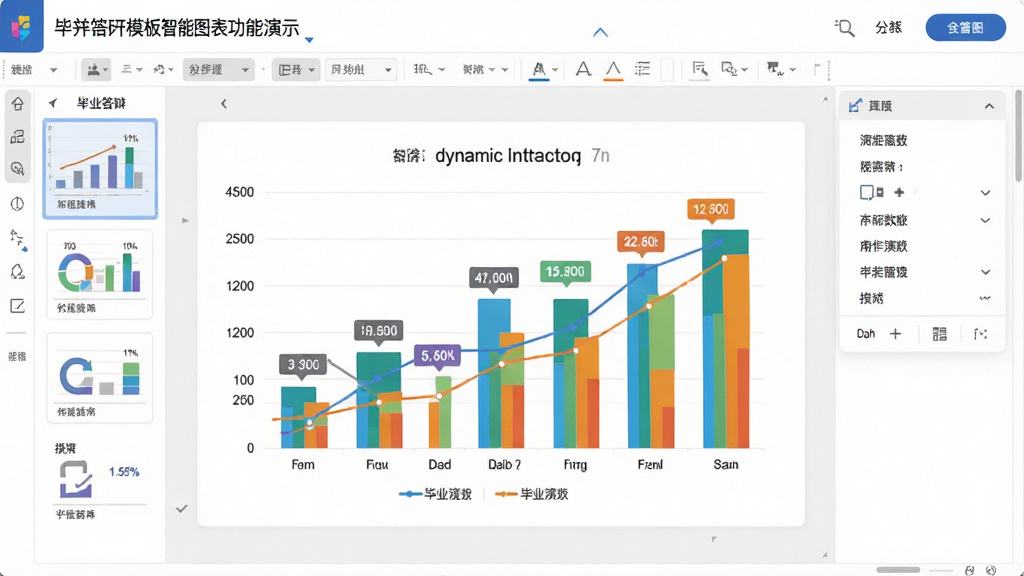Expand the last property row wavy chevron
The width and height of the screenshot is (1024, 576).
click(x=985, y=298)
